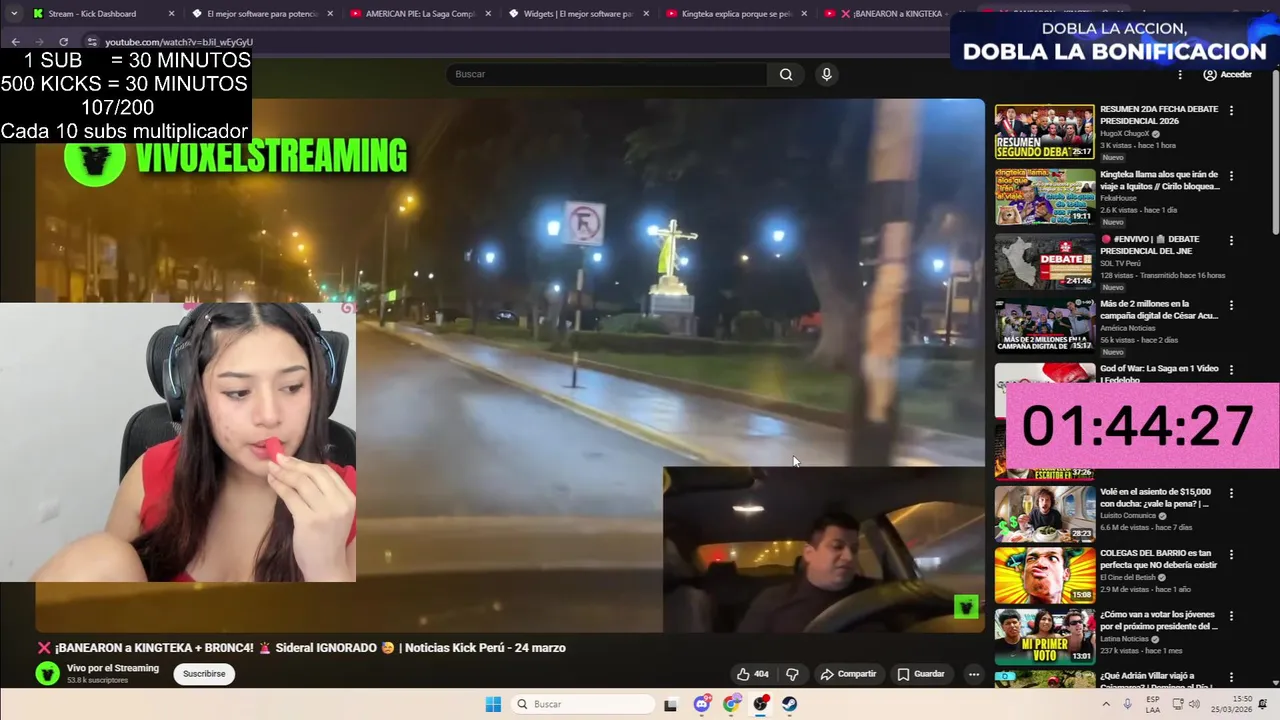Click the Acceder sign-in button
The image size is (1280, 720).
click(x=1227, y=75)
